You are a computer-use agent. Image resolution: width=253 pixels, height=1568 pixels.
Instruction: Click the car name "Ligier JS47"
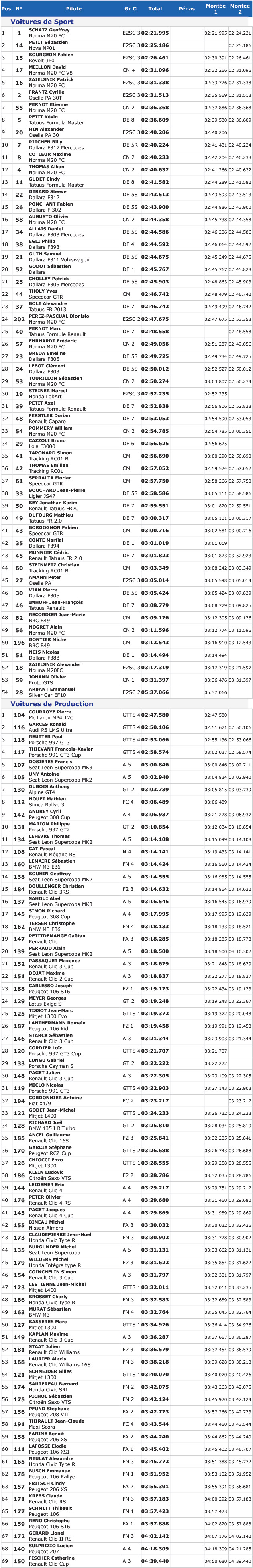42,496
